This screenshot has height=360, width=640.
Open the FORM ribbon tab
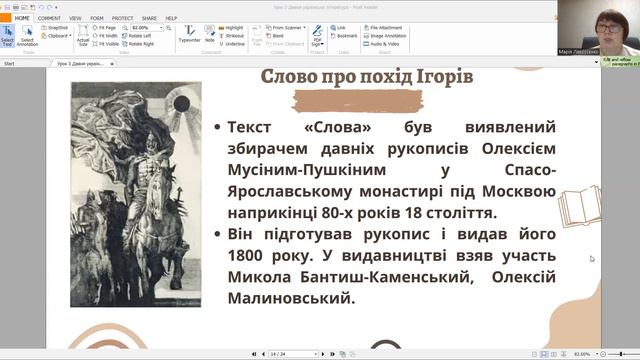pyautogui.click(x=97, y=18)
